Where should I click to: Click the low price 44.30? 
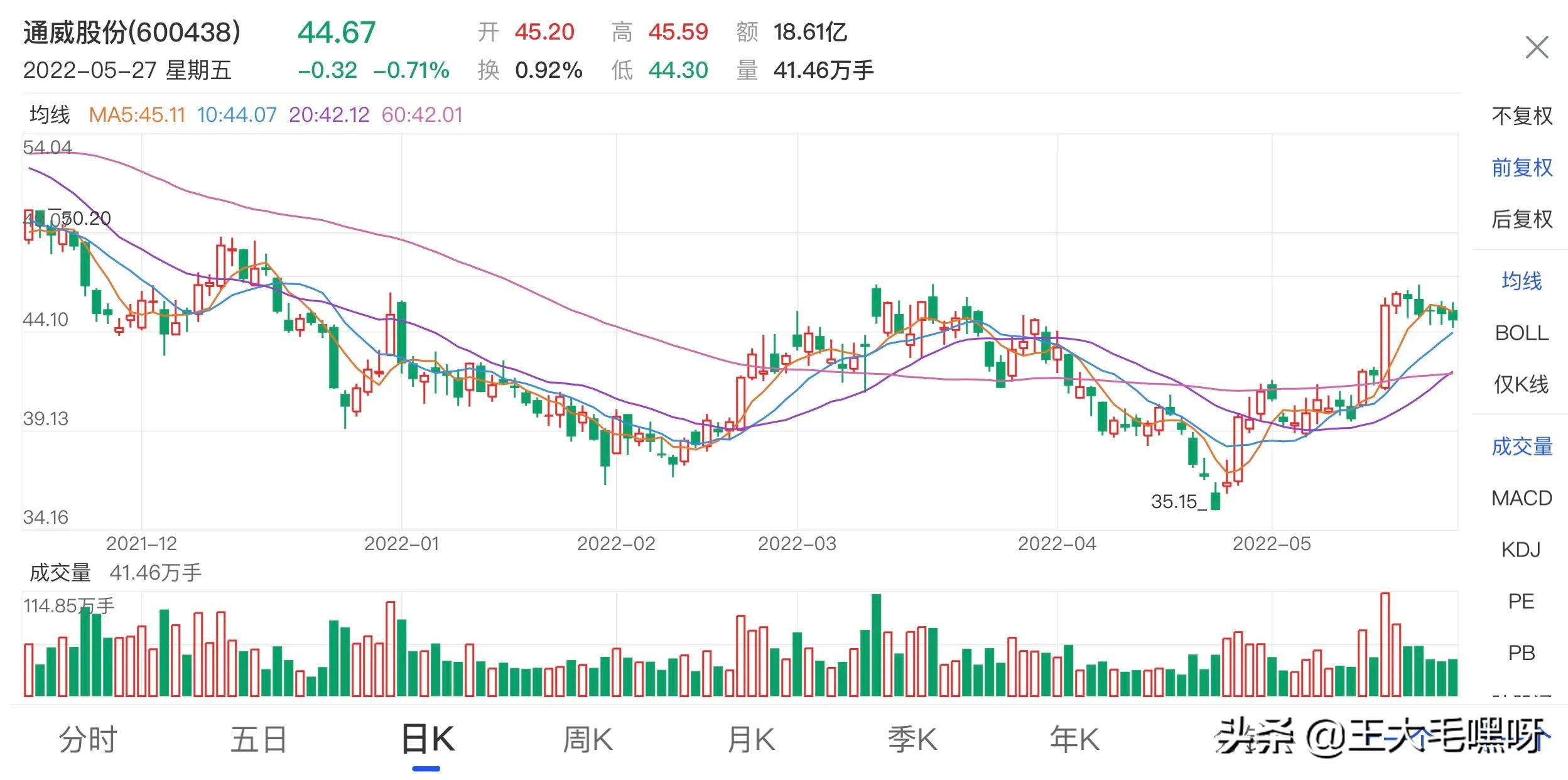pos(678,70)
